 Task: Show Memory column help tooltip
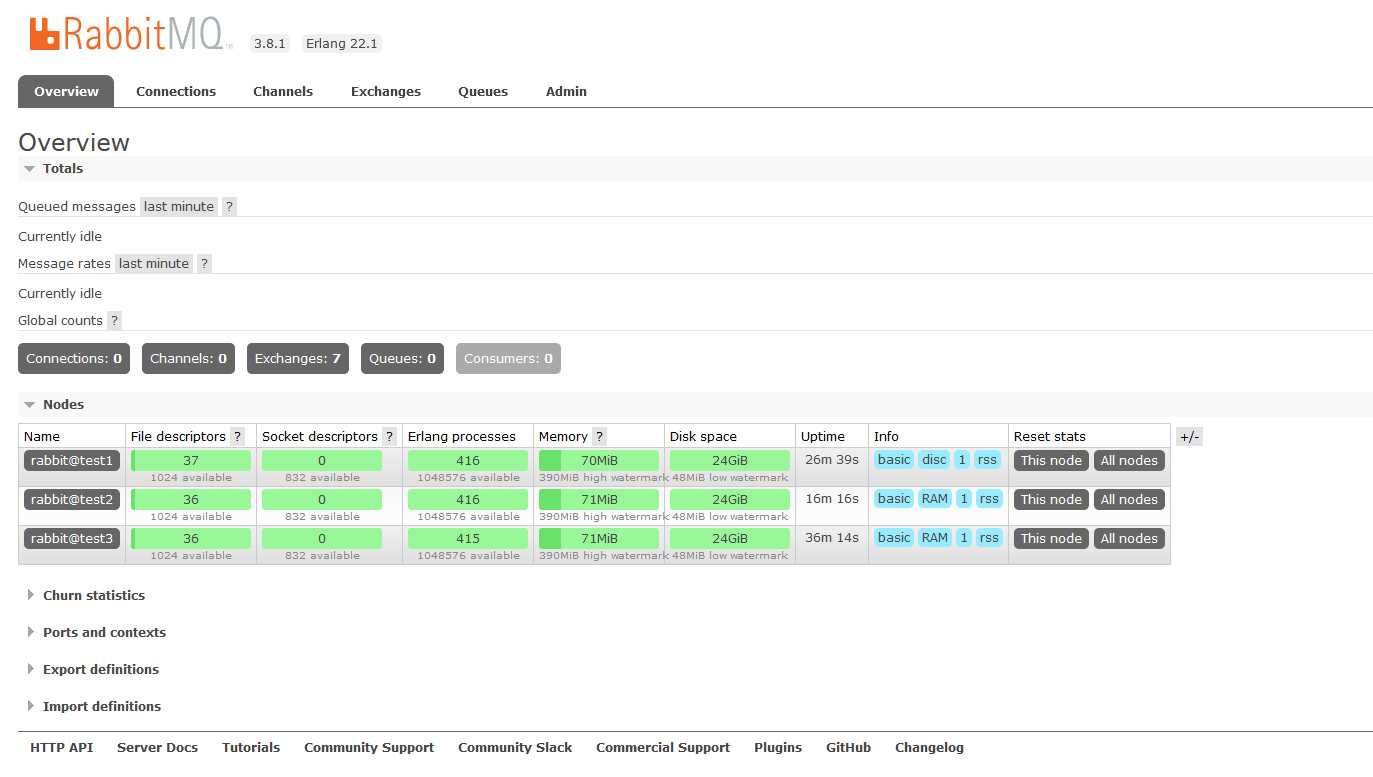coord(599,437)
